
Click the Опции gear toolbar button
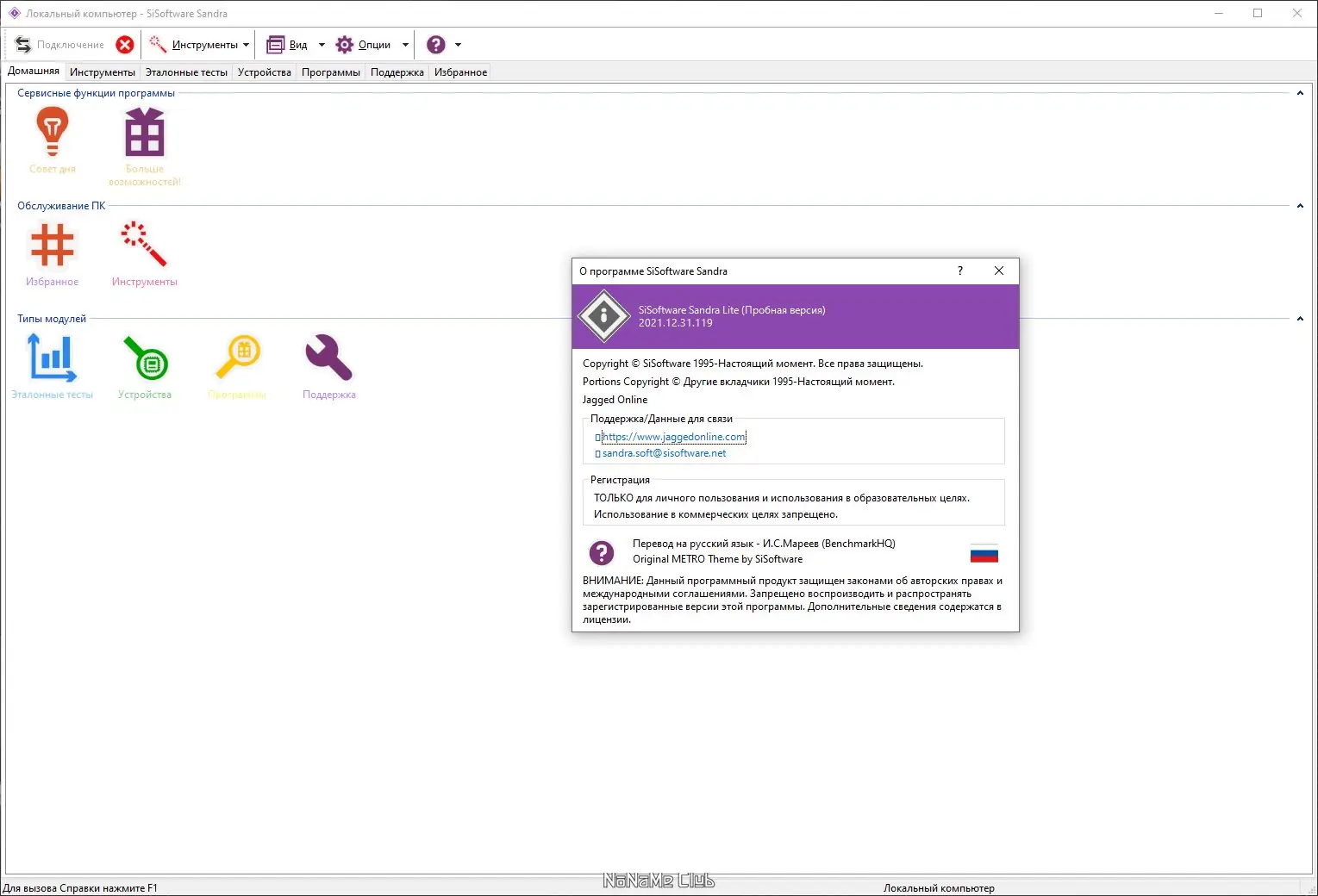(x=363, y=45)
